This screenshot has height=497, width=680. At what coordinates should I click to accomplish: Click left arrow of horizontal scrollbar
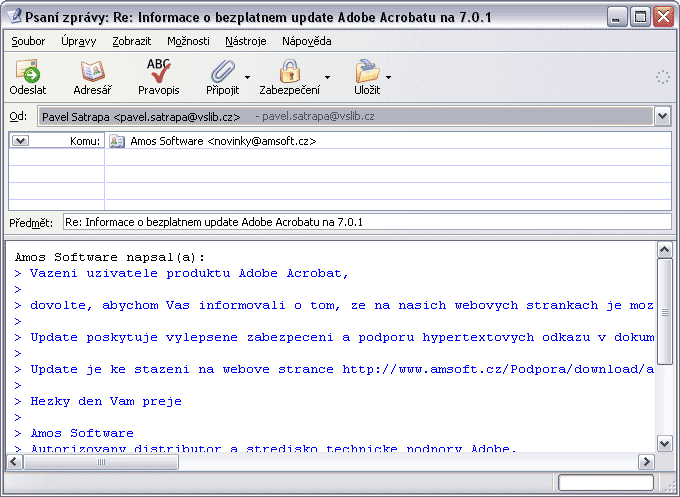(x=14, y=461)
